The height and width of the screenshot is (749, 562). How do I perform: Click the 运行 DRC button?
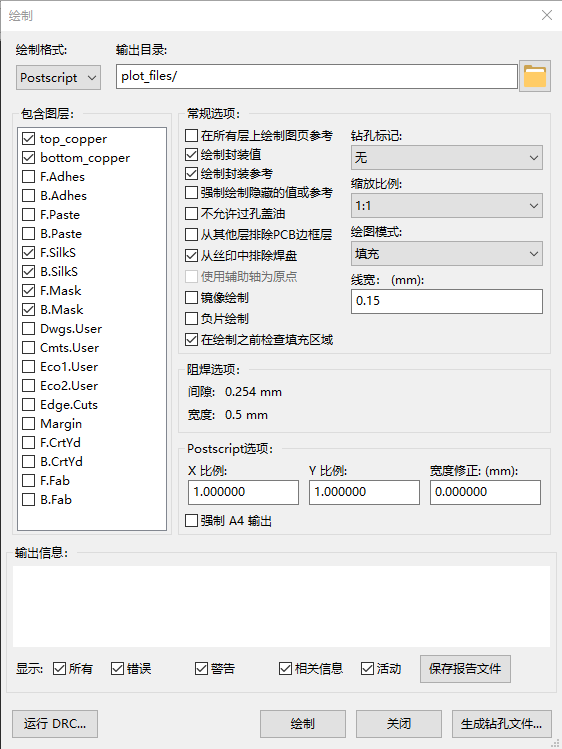coord(55,724)
